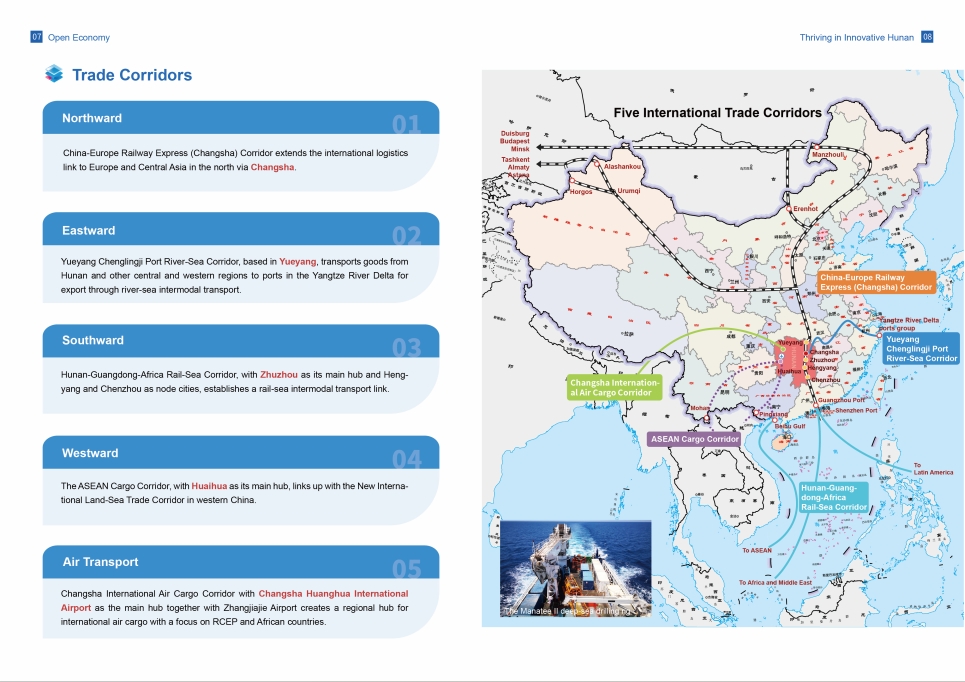
Task: Click the orange China-Europe Railway Express label
Action: tap(876, 282)
